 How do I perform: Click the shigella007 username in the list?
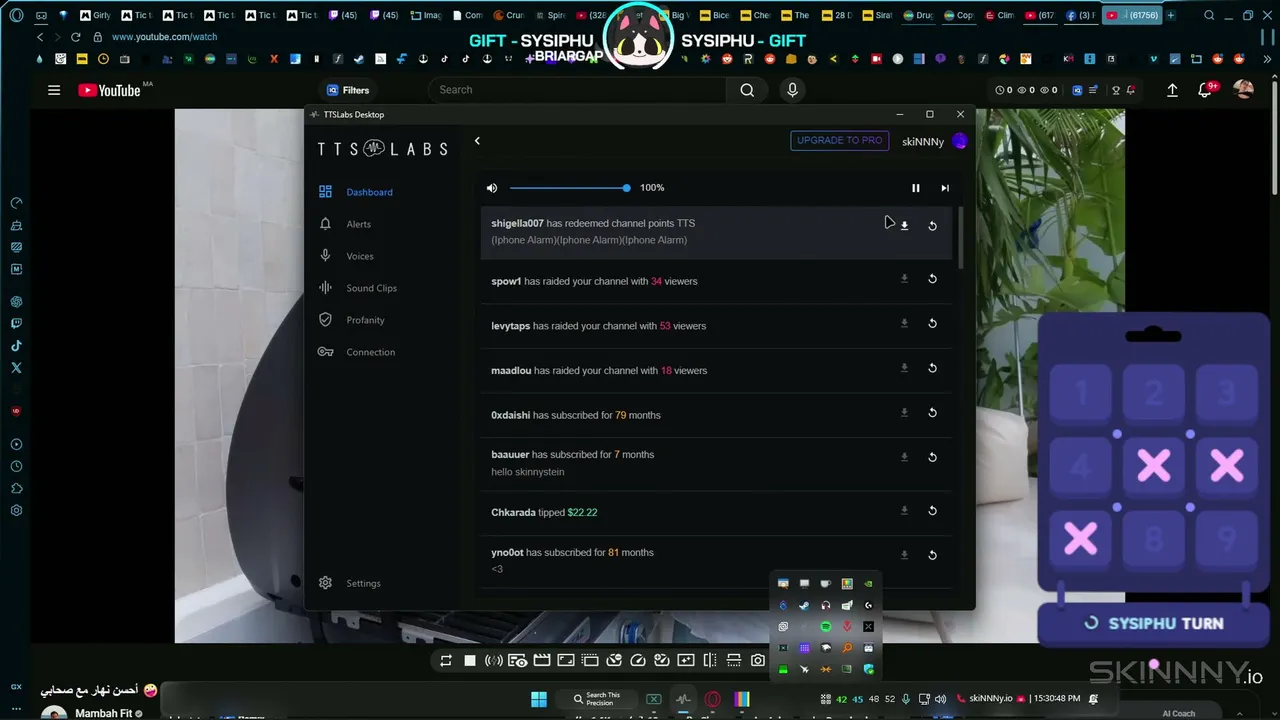pyautogui.click(x=517, y=223)
